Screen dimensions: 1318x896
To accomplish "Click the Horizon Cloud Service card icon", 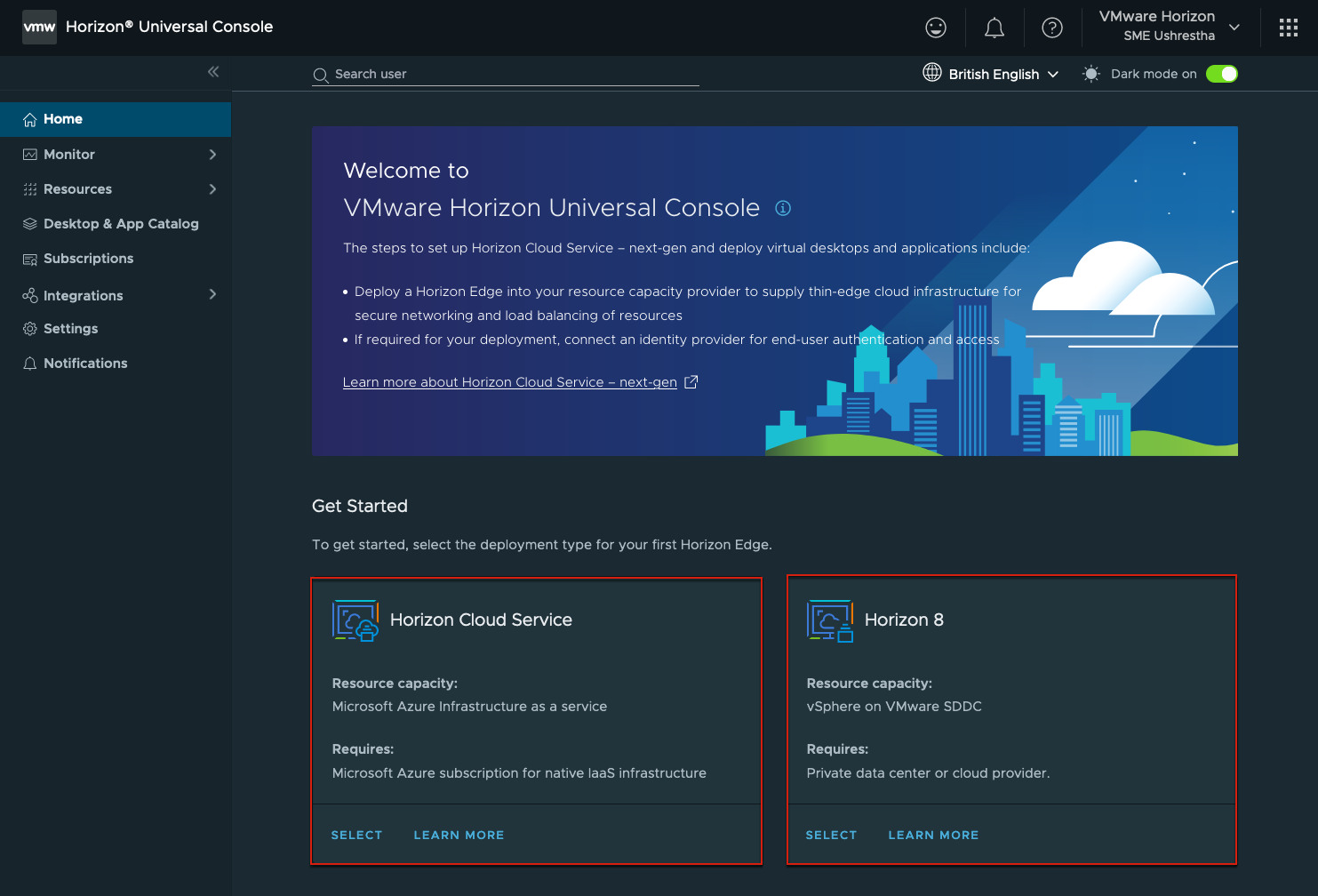I will [355, 620].
